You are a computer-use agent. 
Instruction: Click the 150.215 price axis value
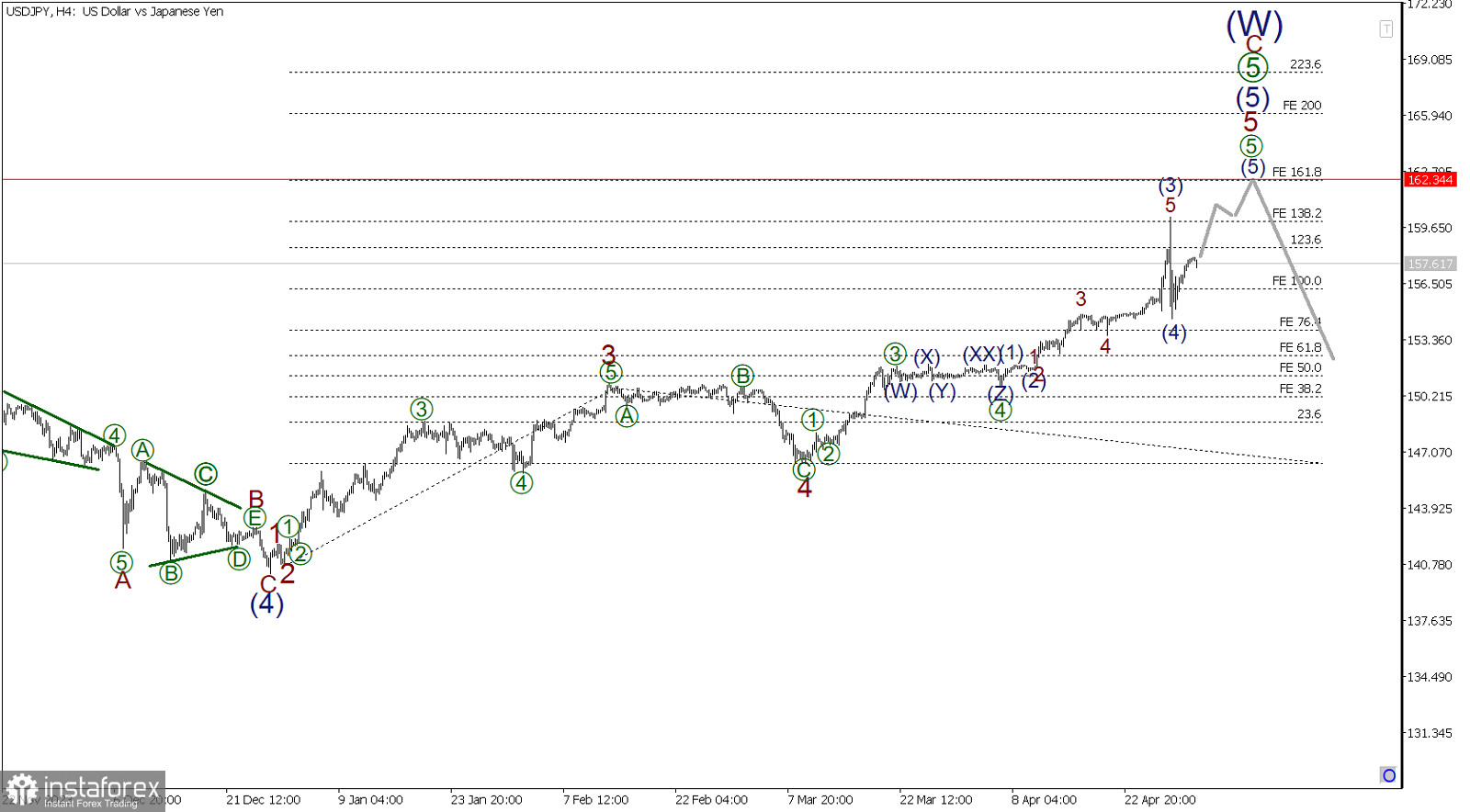click(1430, 396)
